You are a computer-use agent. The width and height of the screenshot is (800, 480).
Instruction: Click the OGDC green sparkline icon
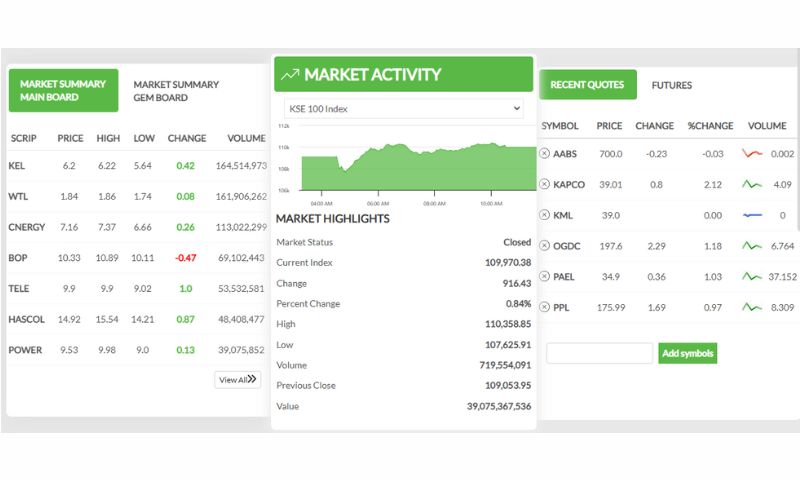752,246
